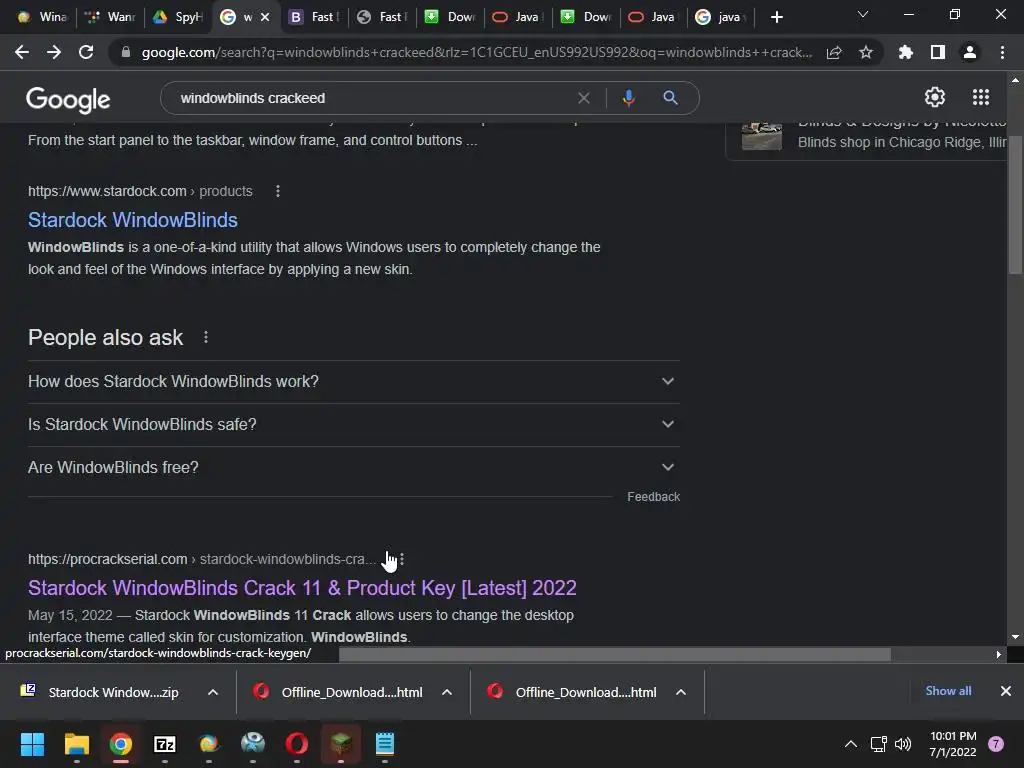The image size is (1024, 768).
Task: Click the address bar URL
Action: (477, 52)
